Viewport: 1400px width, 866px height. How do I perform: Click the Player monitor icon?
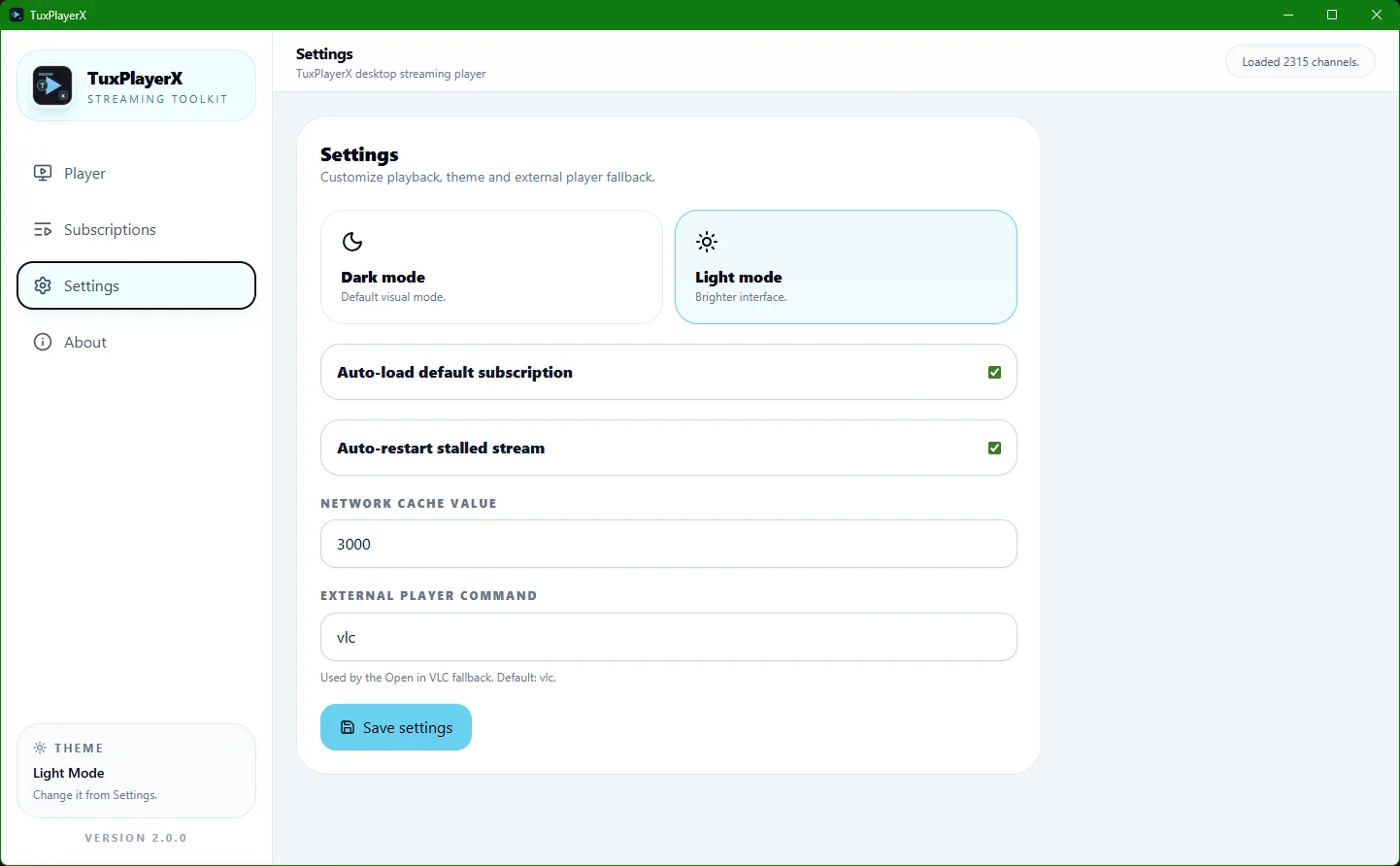(x=43, y=173)
